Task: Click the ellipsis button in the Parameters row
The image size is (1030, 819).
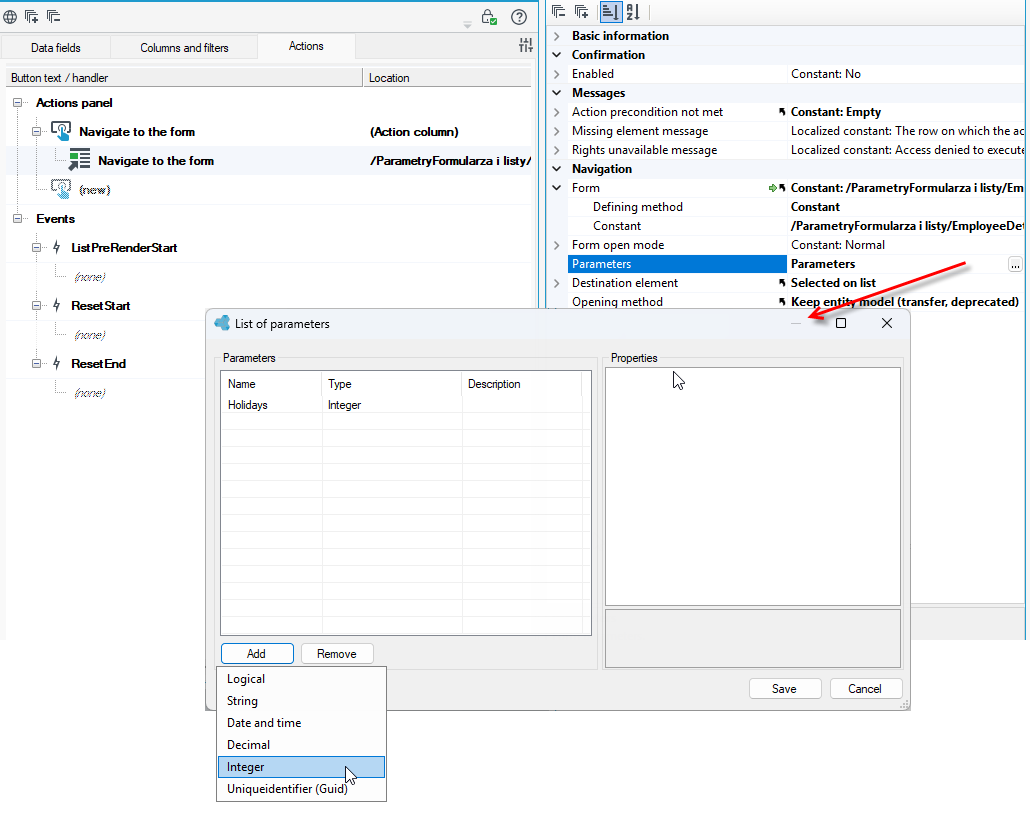Action: point(1015,264)
